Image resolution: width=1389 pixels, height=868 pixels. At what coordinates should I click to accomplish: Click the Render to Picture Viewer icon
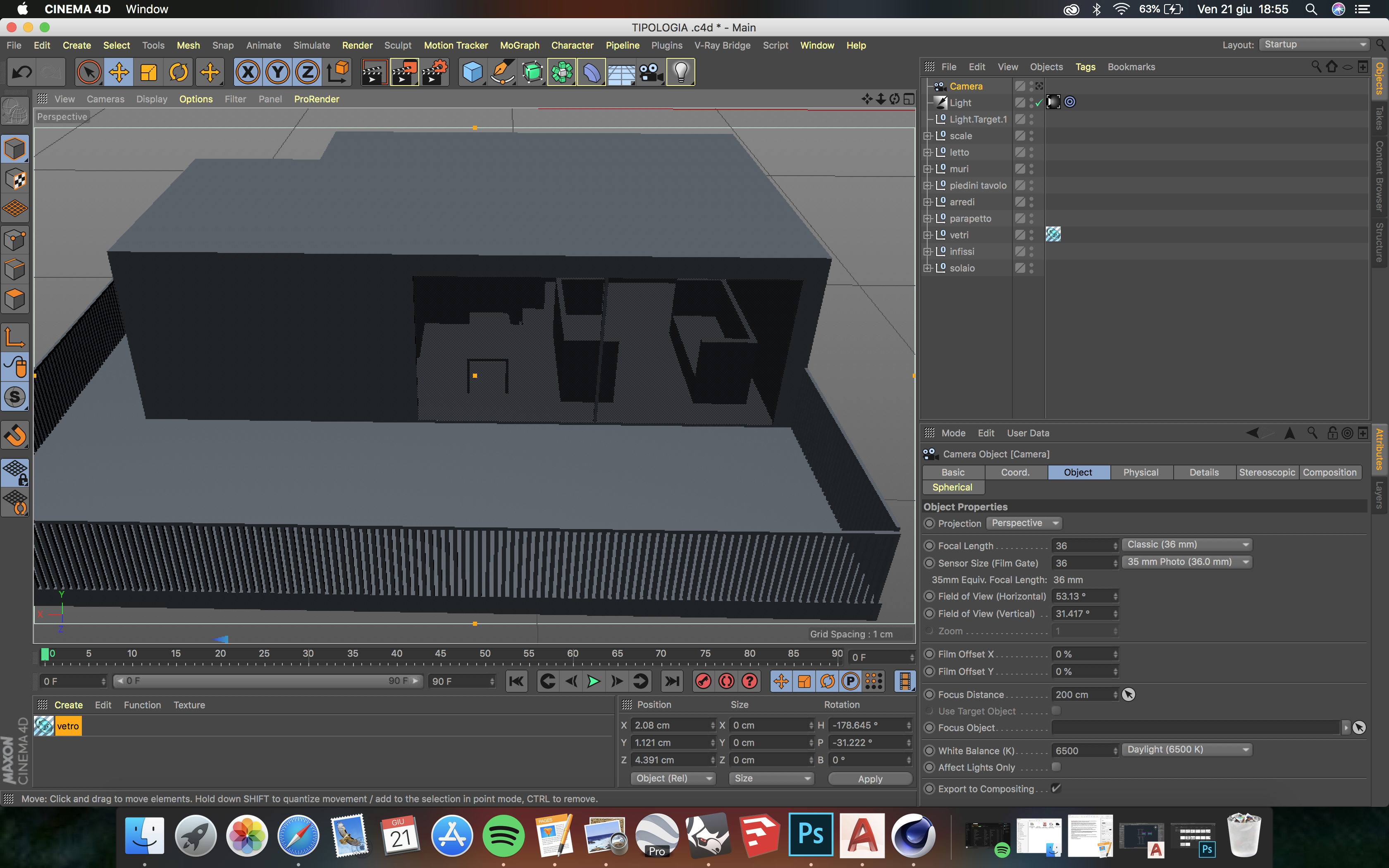(x=404, y=72)
